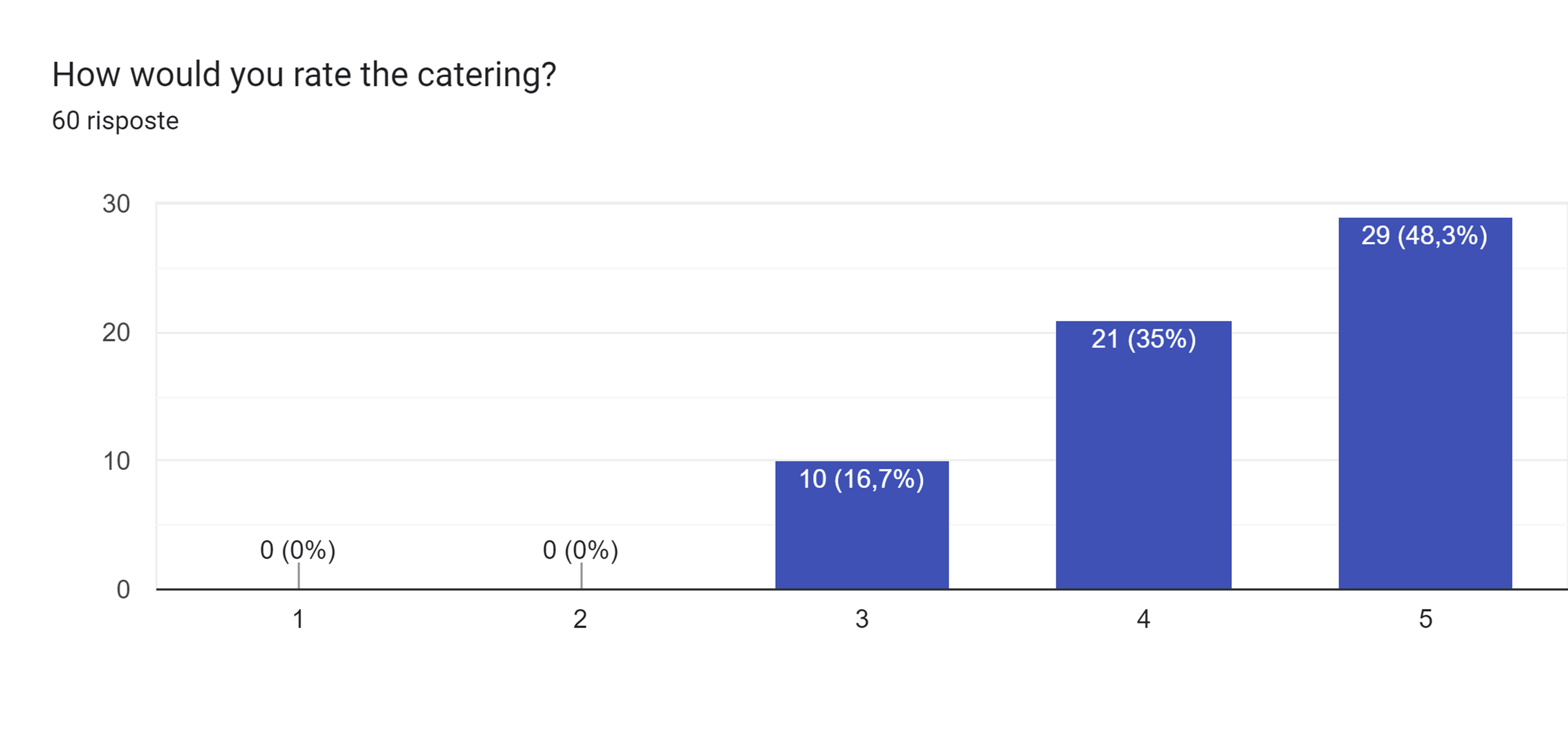Click the y-axis value 30

(116, 204)
